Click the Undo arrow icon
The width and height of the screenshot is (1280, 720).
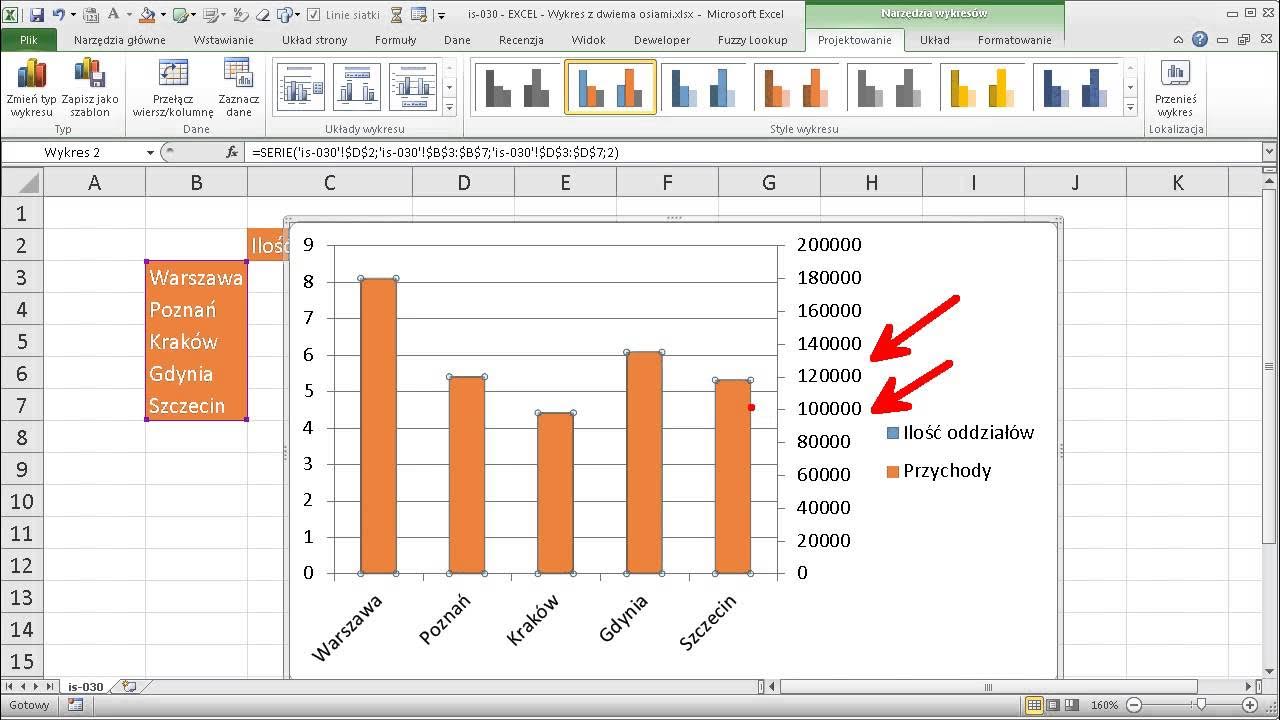point(59,15)
